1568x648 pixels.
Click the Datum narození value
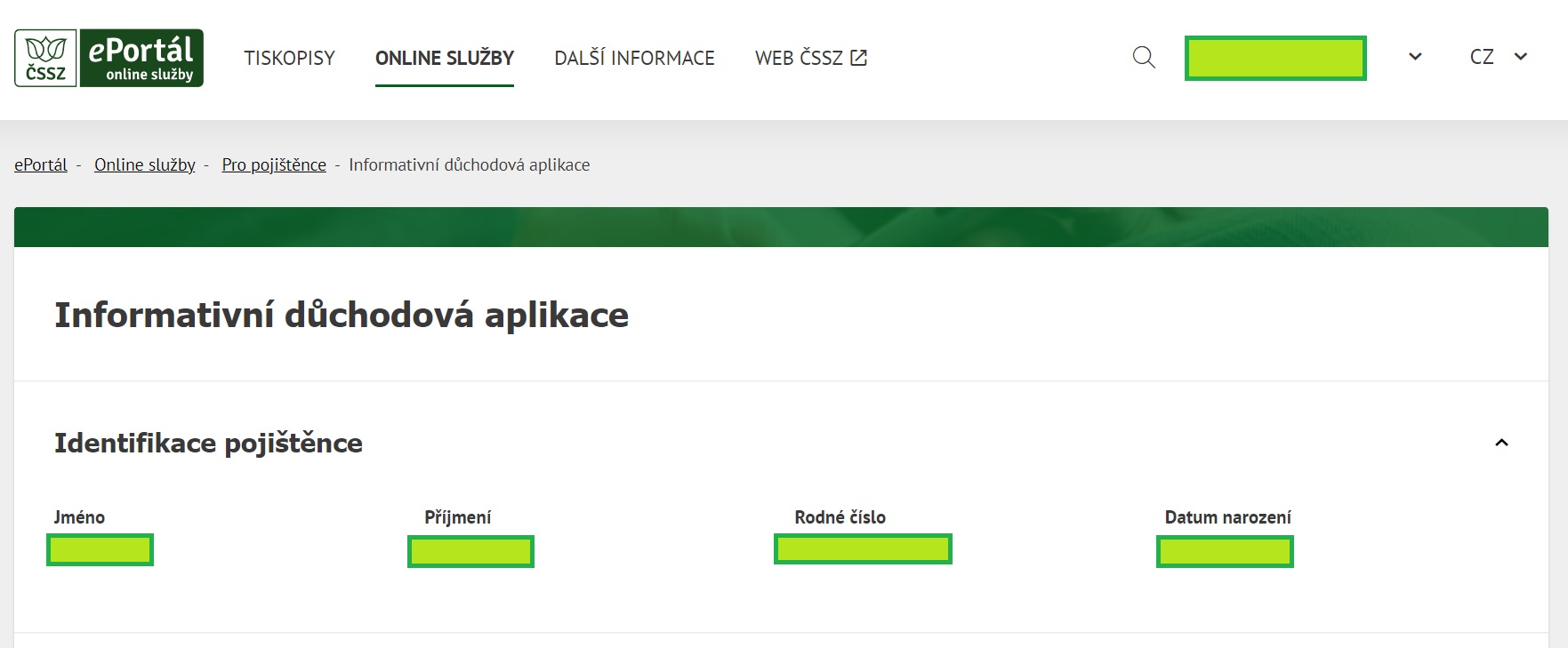click(x=1225, y=552)
